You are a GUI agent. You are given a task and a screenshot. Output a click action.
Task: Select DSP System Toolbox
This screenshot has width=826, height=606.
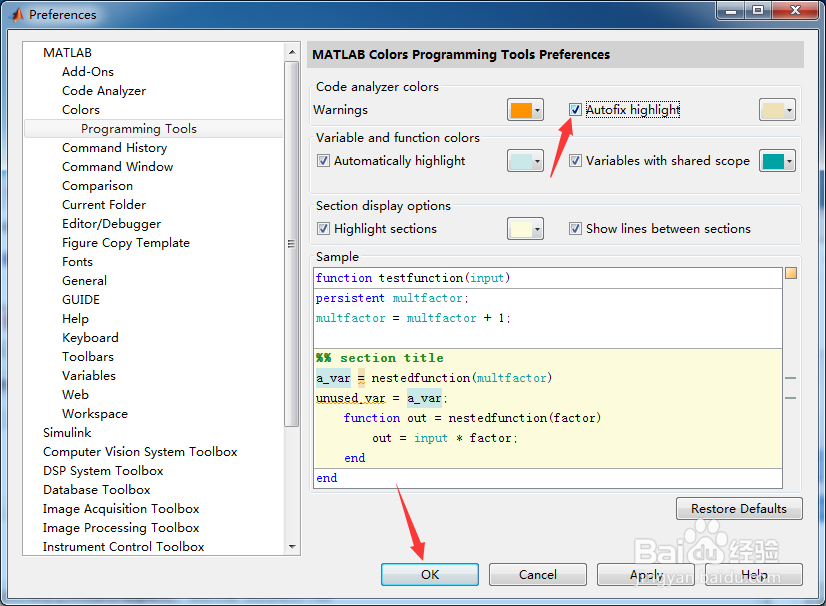(103, 471)
